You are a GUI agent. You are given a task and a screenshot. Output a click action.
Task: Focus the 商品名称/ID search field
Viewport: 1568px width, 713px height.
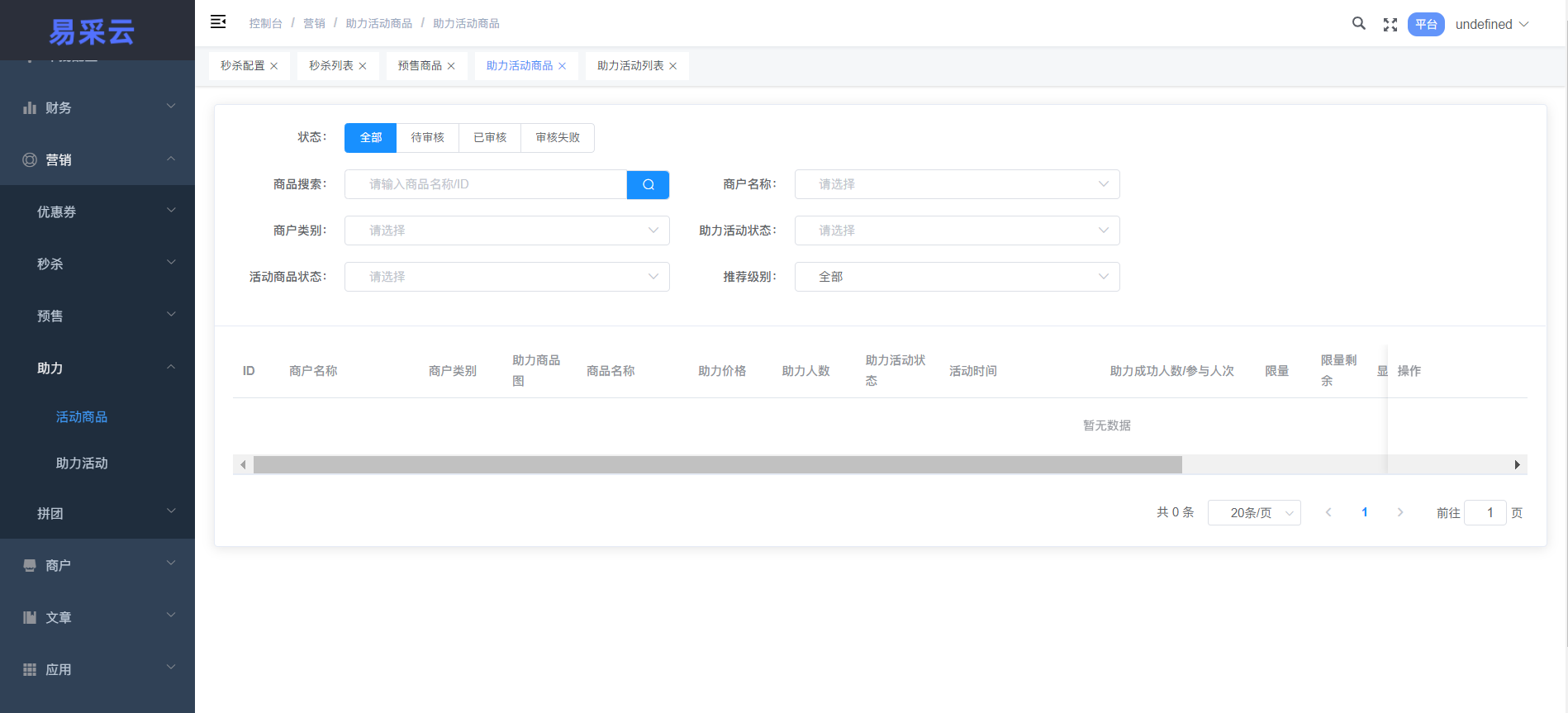(486, 184)
